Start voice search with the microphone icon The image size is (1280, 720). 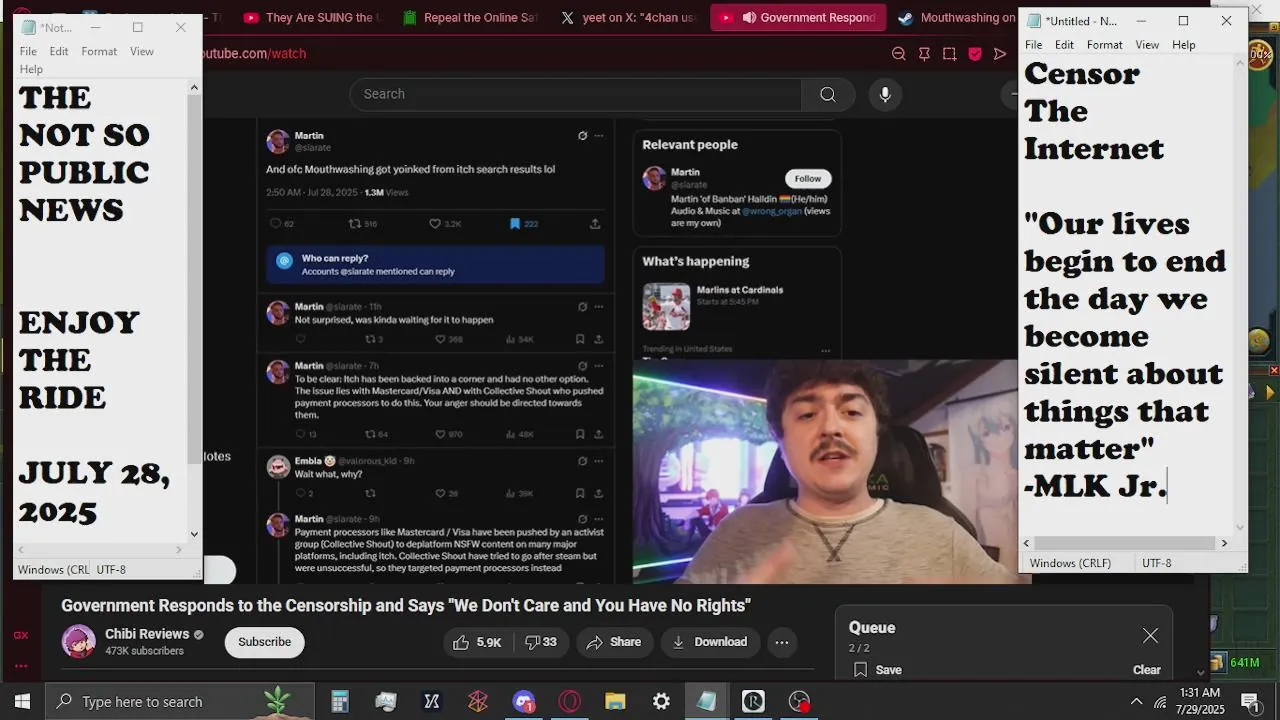[x=884, y=94]
